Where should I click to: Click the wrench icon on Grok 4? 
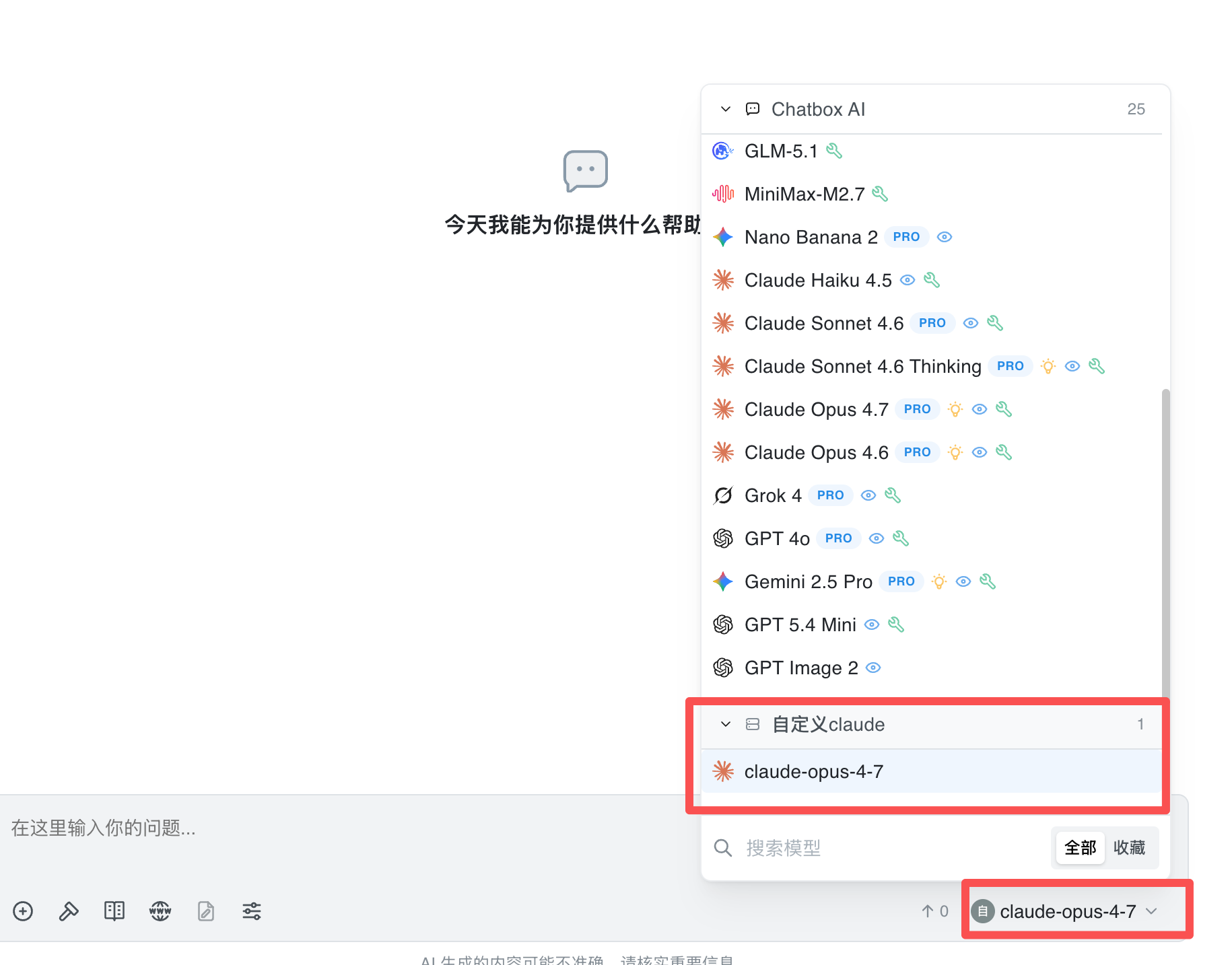(893, 495)
